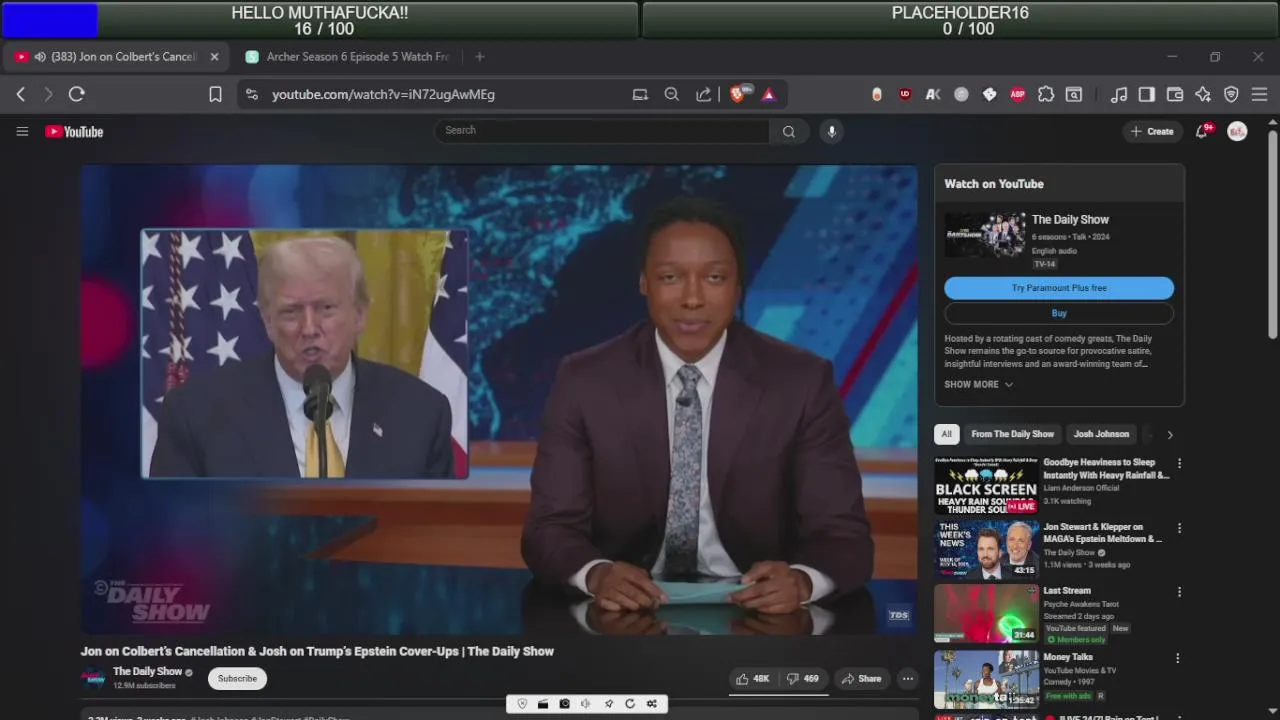
Task: Open The Daily Show title in Watch panel
Action: pos(1070,220)
